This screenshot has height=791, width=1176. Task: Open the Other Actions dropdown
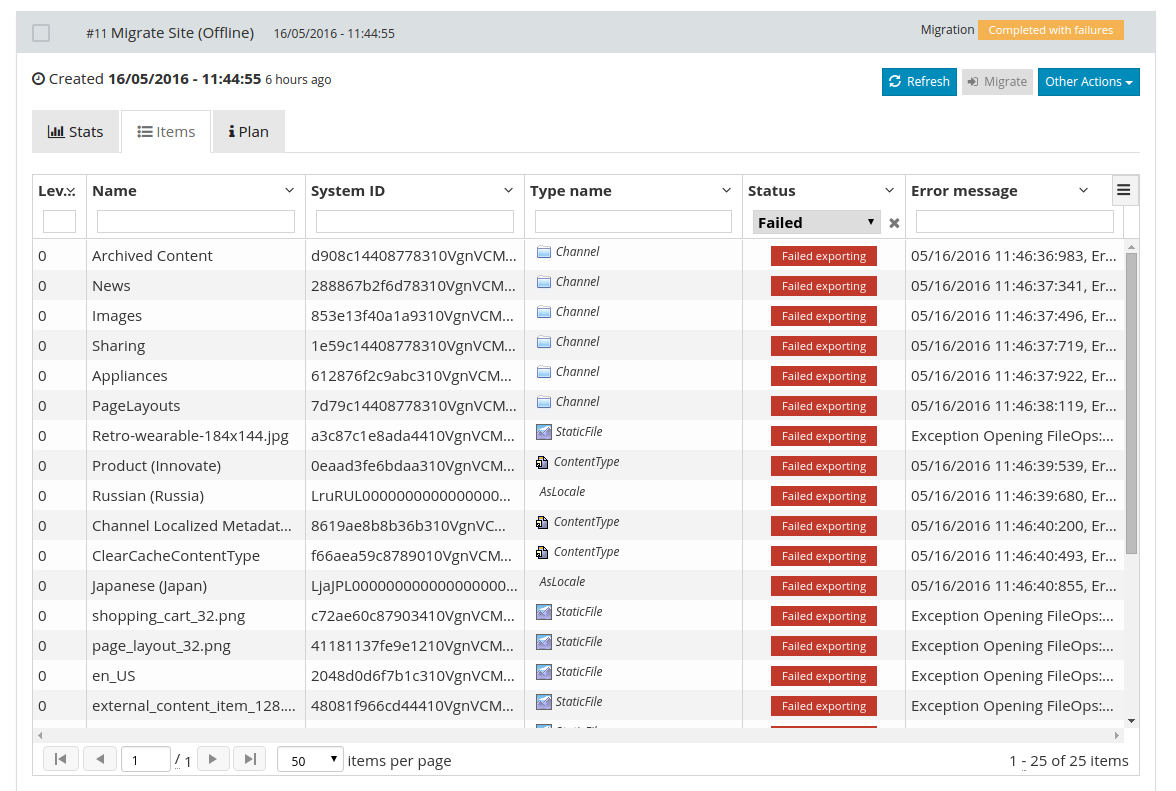point(1088,82)
